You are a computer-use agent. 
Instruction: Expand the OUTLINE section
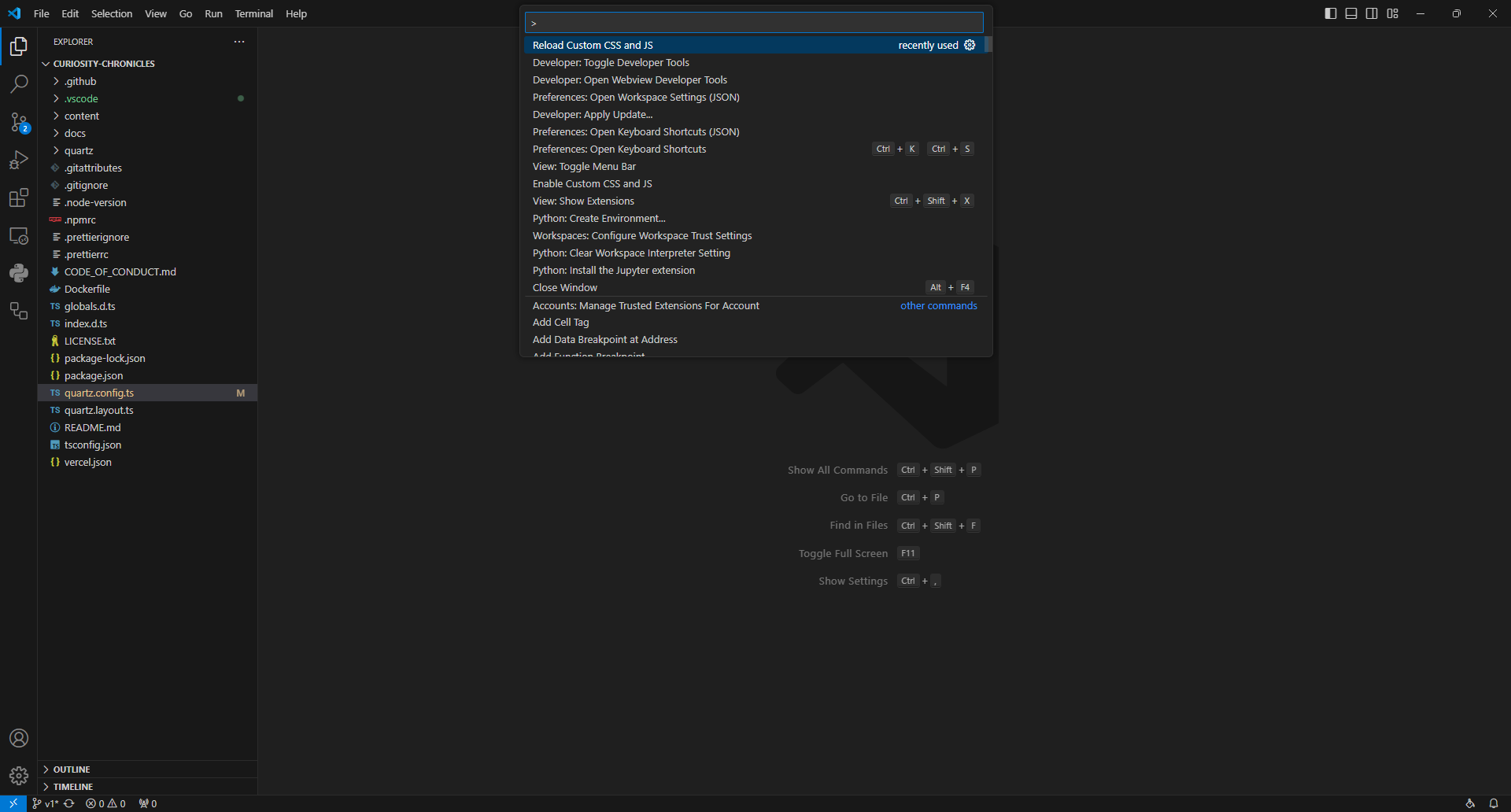pos(147,770)
